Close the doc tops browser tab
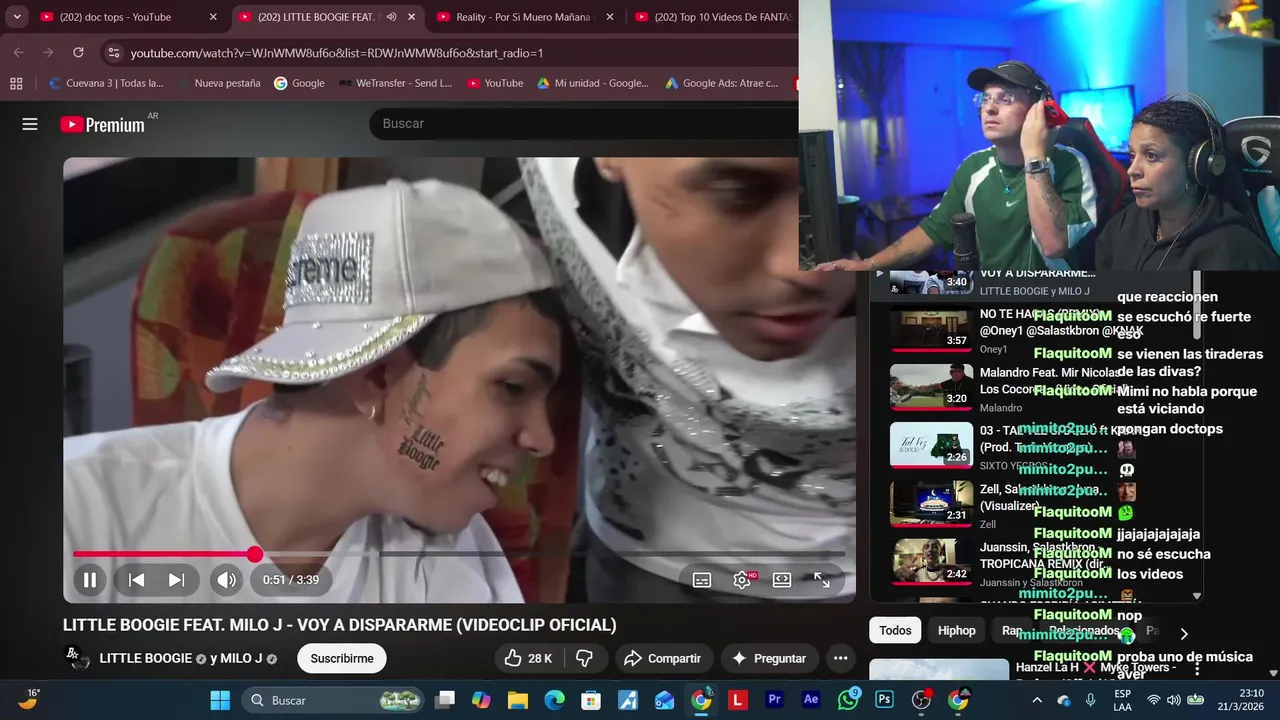 click(213, 17)
